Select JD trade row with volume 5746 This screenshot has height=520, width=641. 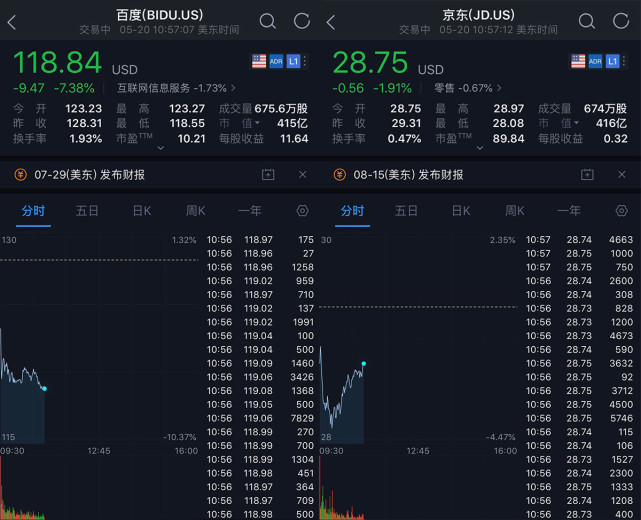pos(579,418)
